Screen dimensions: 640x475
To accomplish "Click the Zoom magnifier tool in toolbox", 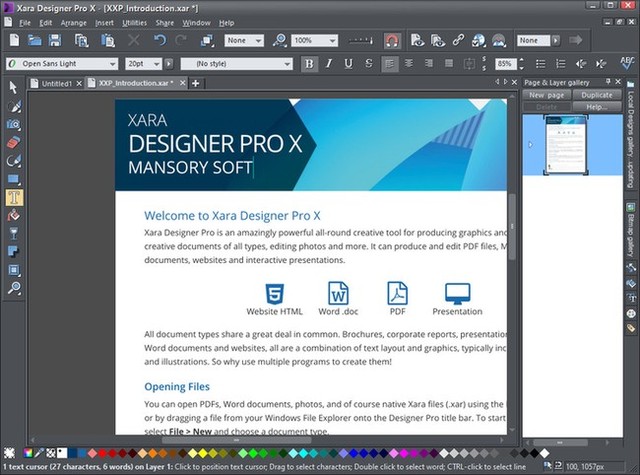I will (13, 288).
